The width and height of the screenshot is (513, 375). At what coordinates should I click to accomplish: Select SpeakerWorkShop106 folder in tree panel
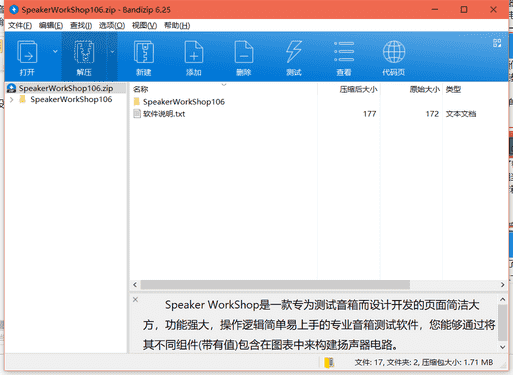(x=71, y=99)
